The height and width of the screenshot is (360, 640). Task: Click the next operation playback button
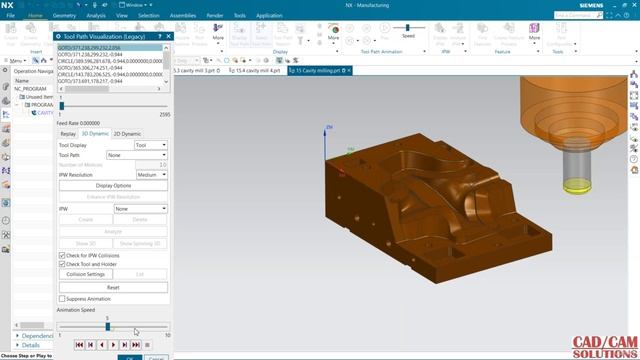click(x=124, y=345)
